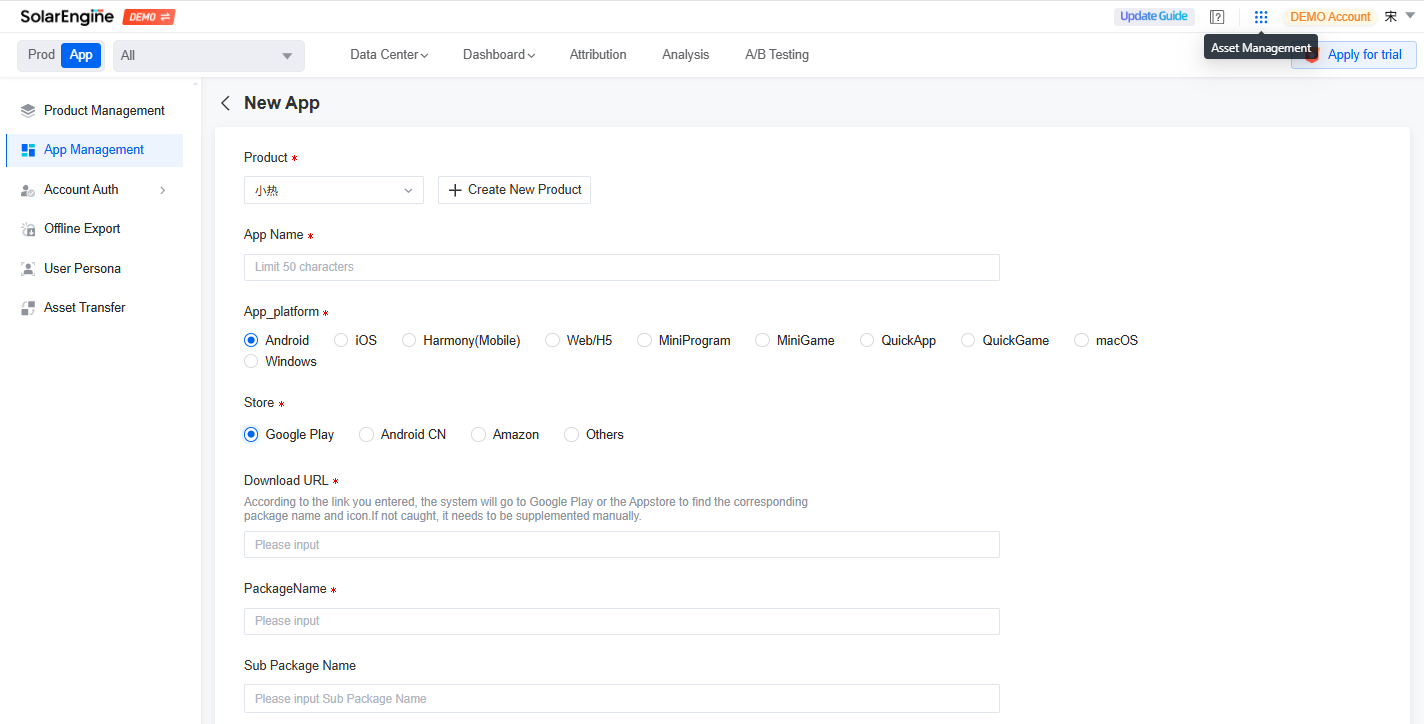Choose Amazon as the store

[x=478, y=434]
